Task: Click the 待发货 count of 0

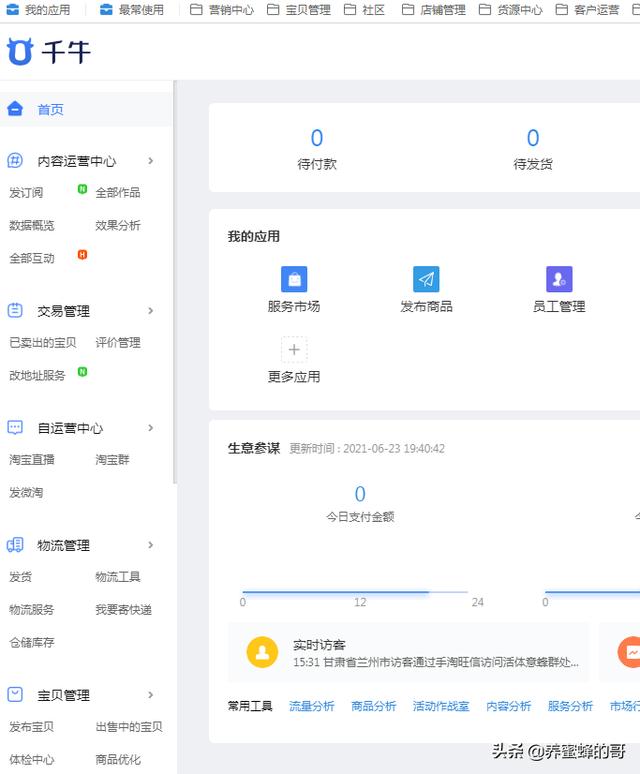Action: tap(533, 138)
